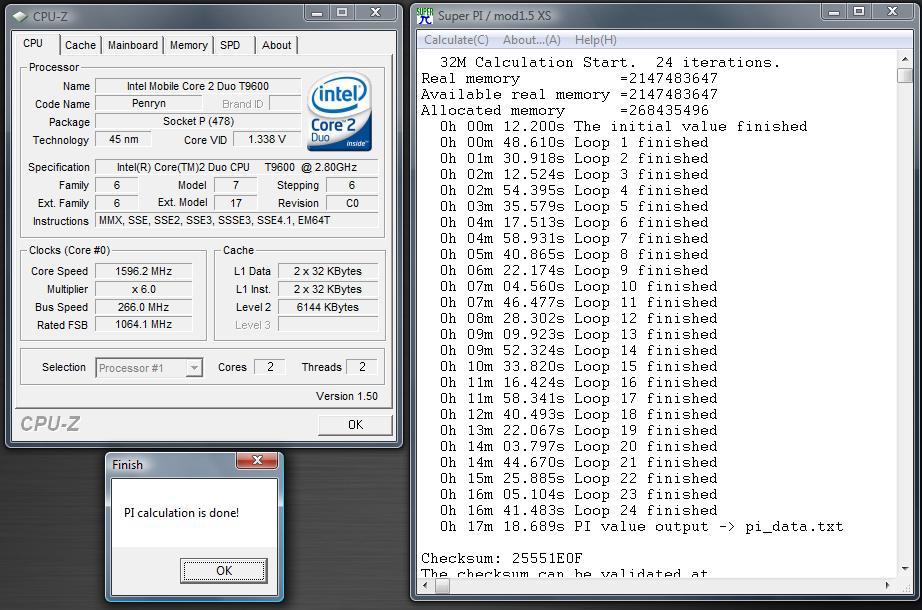Screen dimensions: 922x610
Task: Click the Code Name value Penryn
Action: [149, 104]
